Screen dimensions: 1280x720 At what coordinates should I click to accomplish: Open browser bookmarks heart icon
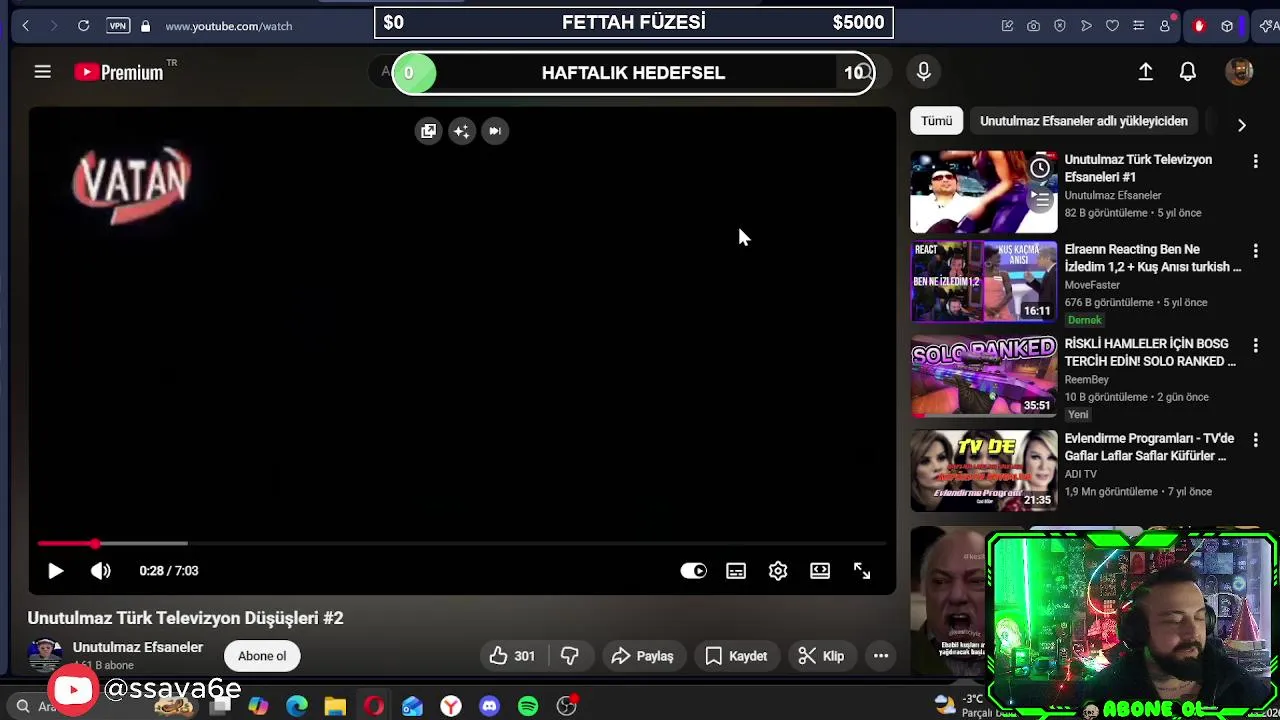tap(1112, 26)
